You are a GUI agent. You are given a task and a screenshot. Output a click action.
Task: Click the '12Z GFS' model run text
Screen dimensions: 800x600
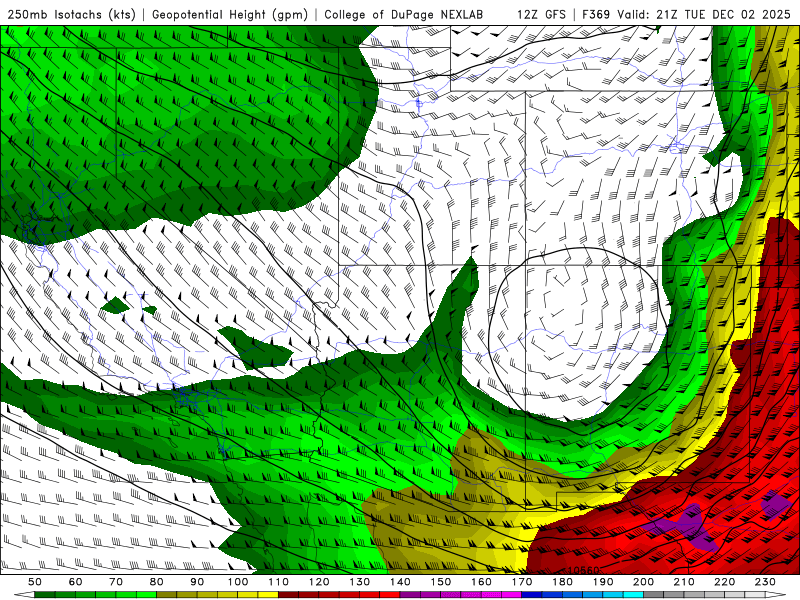coord(541,15)
